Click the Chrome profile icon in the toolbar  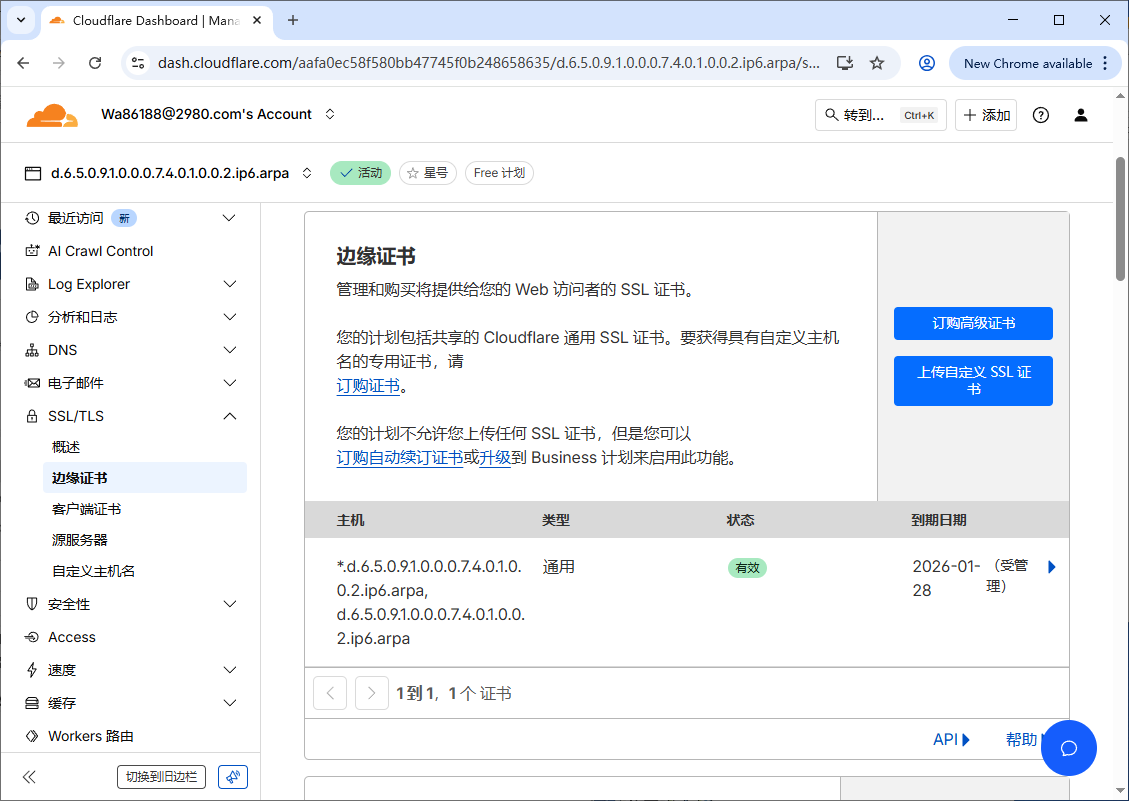[x=926, y=63]
